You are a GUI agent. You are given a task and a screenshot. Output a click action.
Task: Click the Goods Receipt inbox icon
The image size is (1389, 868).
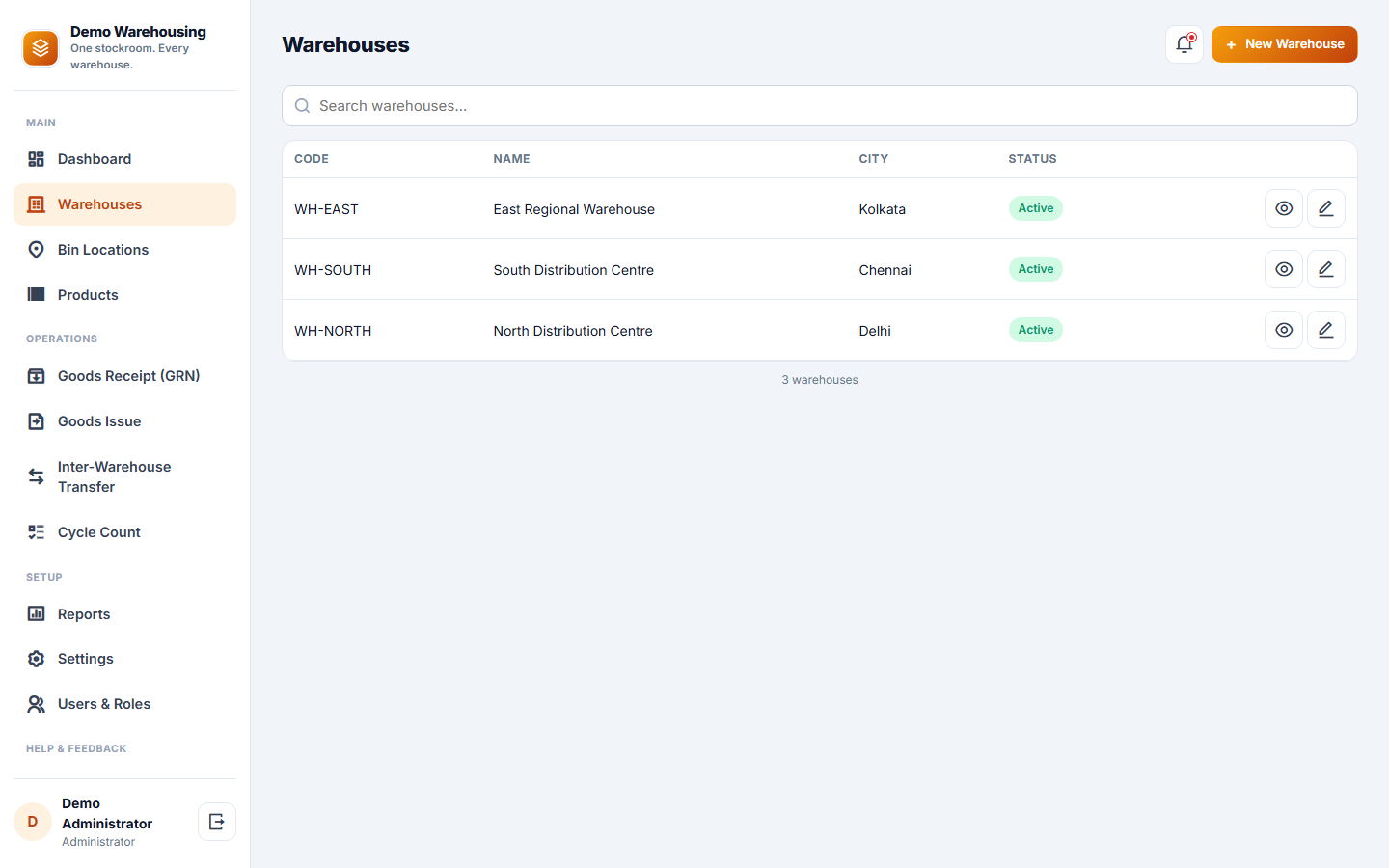37,376
